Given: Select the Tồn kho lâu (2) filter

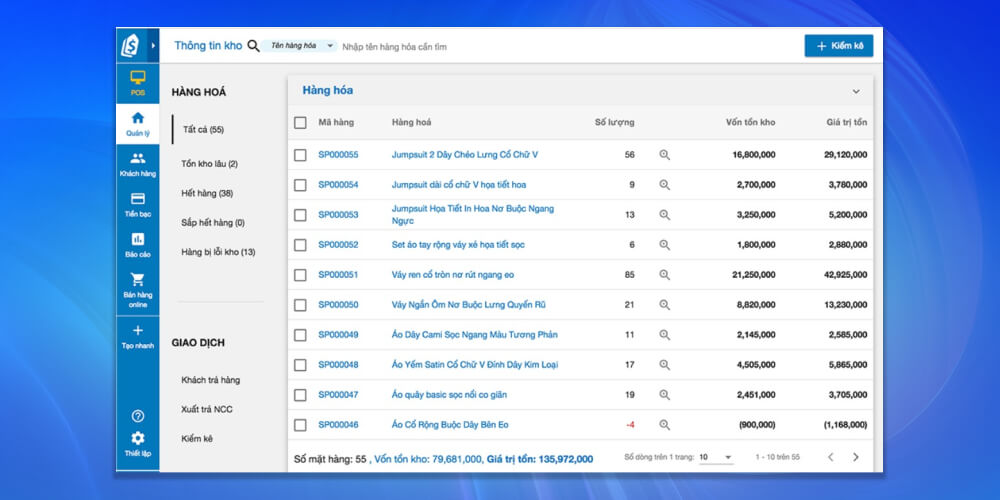Looking at the screenshot, I should [x=209, y=164].
